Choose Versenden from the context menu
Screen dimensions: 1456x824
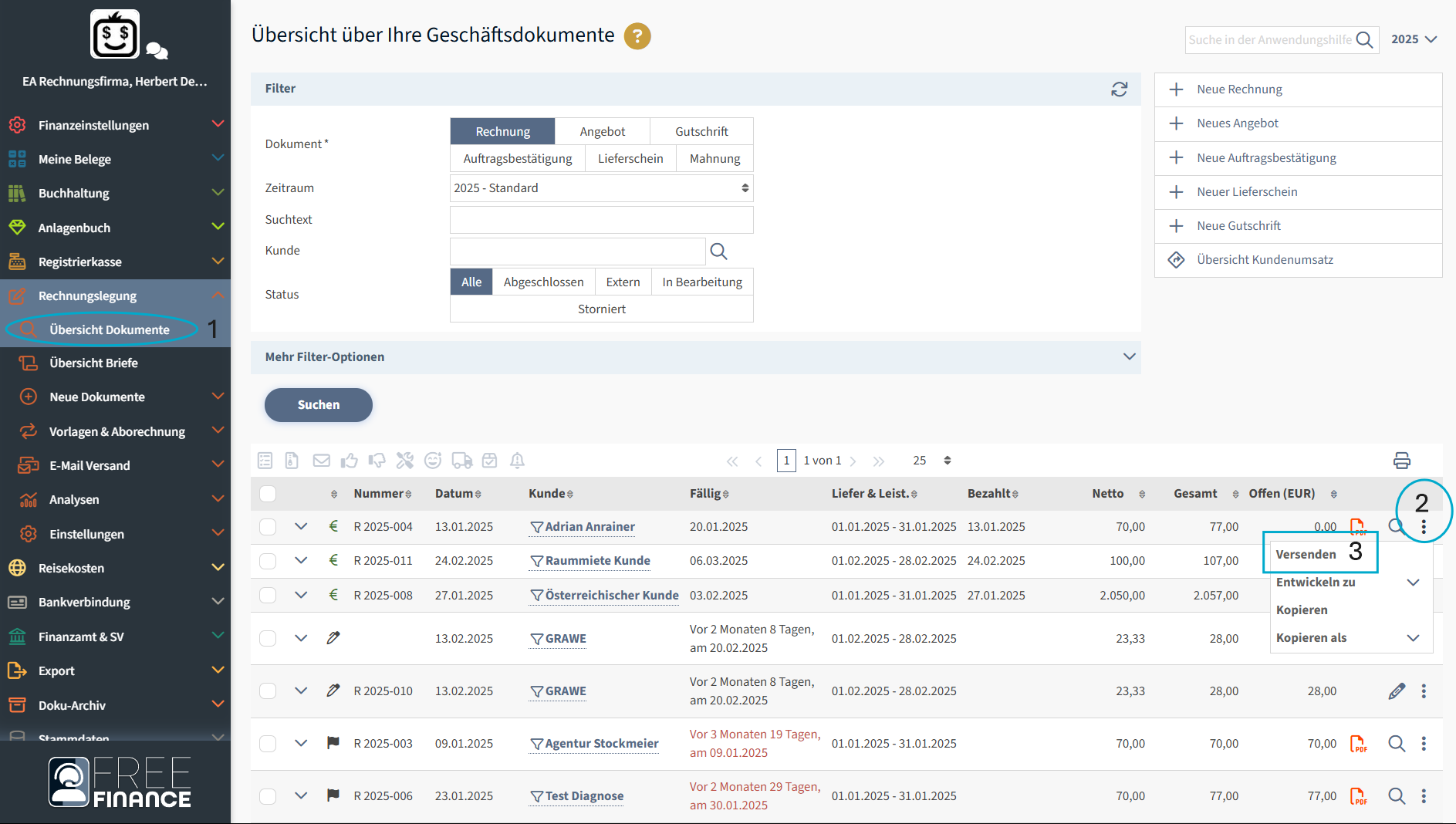(x=1306, y=555)
